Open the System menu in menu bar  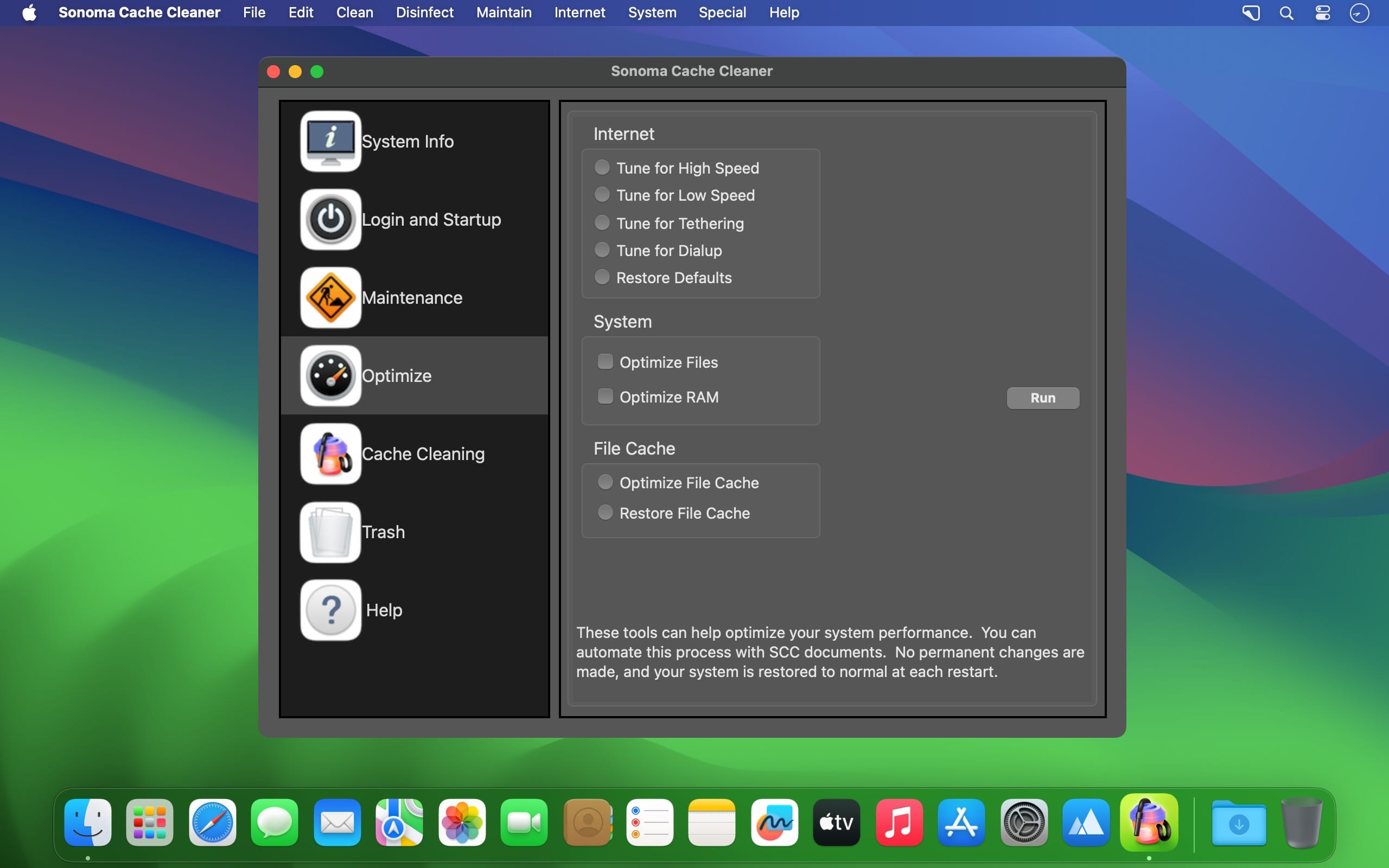click(x=652, y=12)
